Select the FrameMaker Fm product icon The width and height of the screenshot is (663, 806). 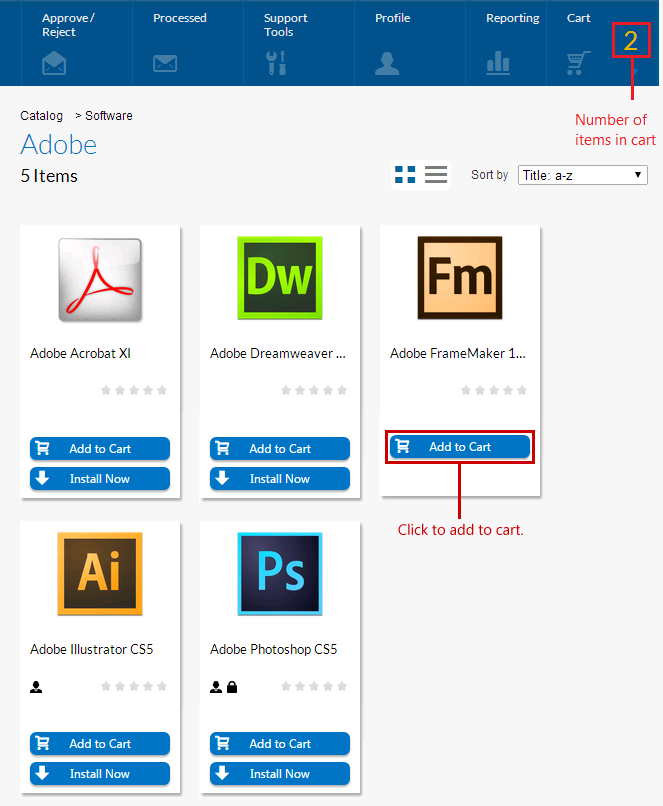click(x=459, y=278)
